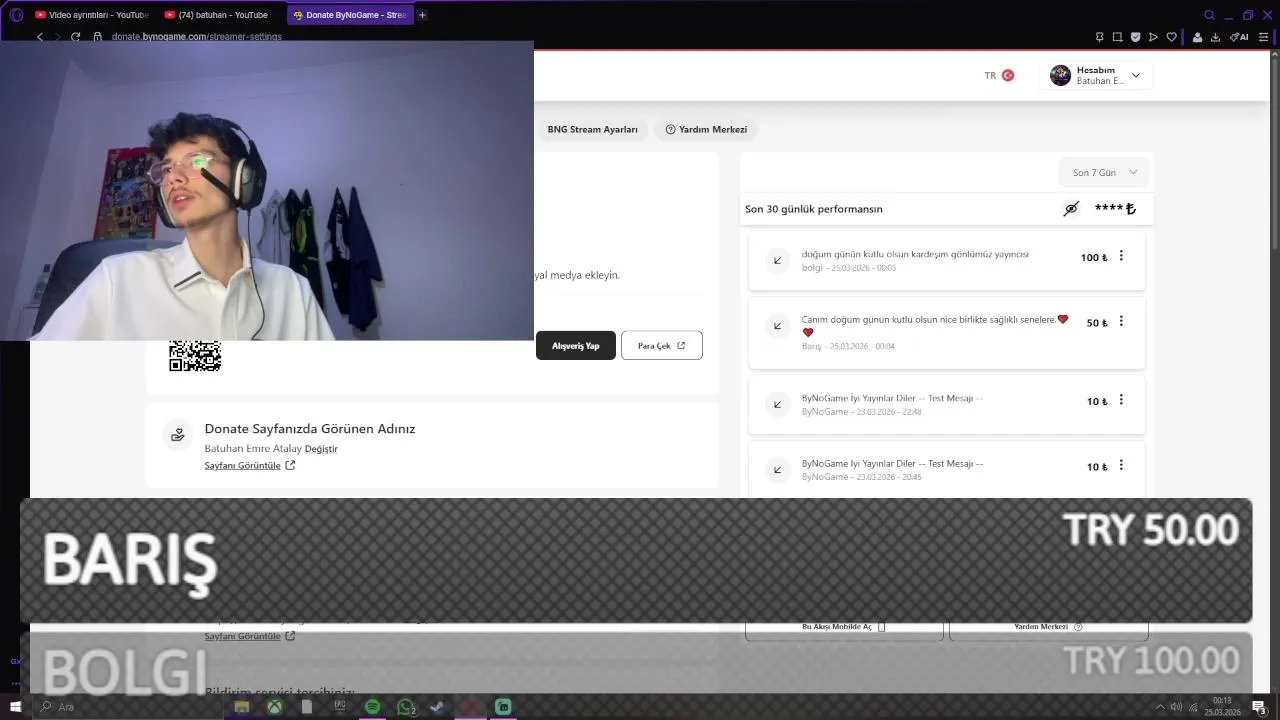Click the account avatar picture
1280x720 pixels.
point(1060,75)
